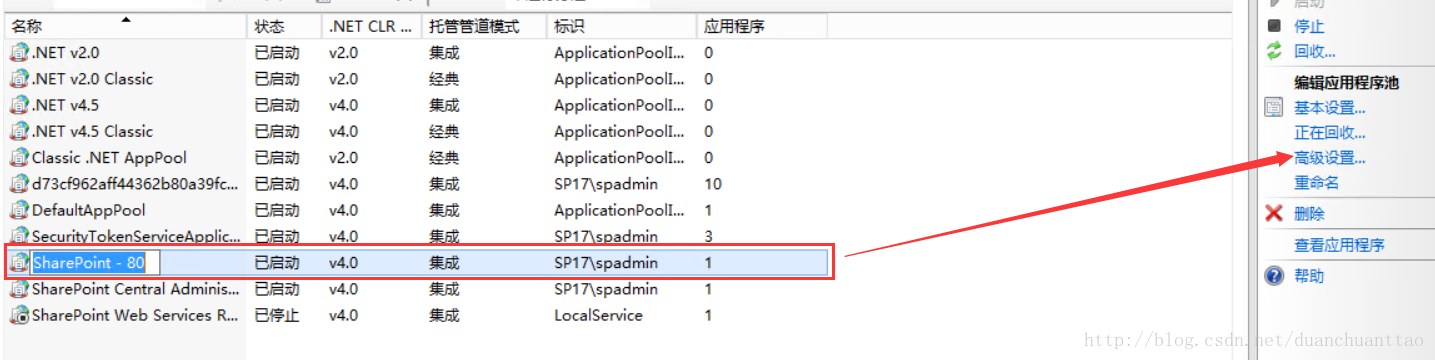Image resolution: width=1435 pixels, height=360 pixels.
Task: Click the application count 3 cell
Action: (x=708, y=236)
